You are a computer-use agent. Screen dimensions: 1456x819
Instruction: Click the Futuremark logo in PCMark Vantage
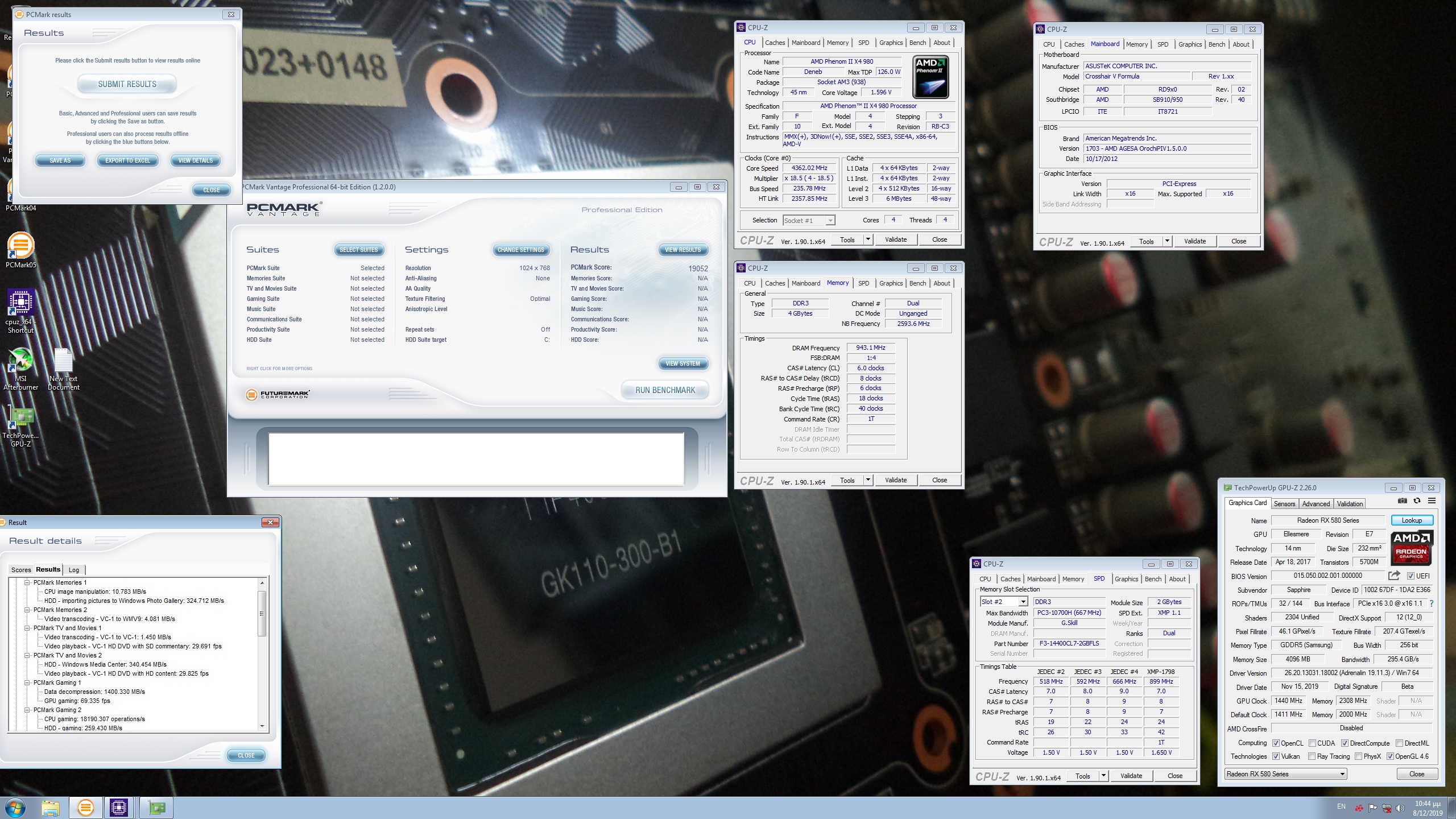278,394
